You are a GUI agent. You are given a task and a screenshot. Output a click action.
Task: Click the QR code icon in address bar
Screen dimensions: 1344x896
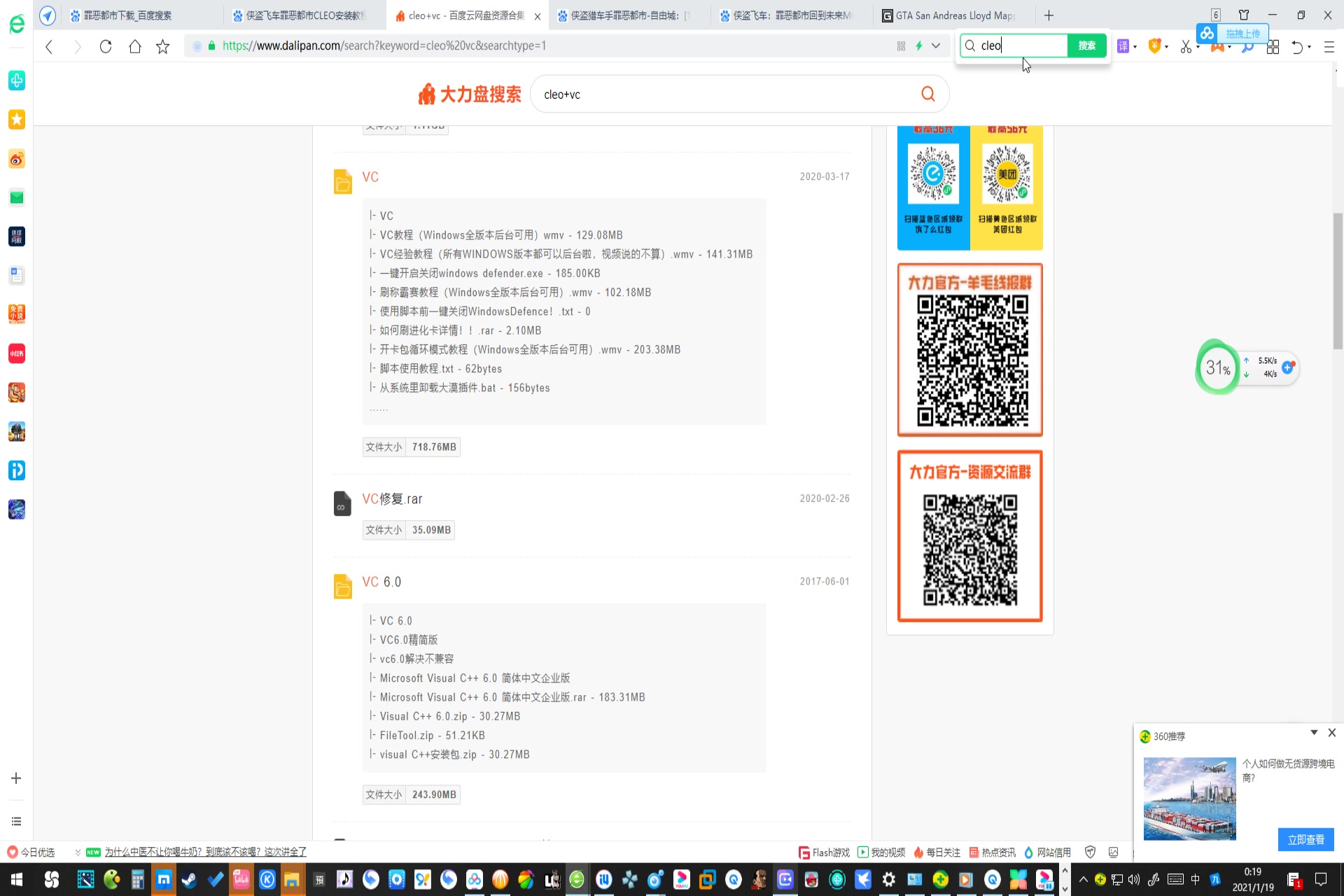901,46
